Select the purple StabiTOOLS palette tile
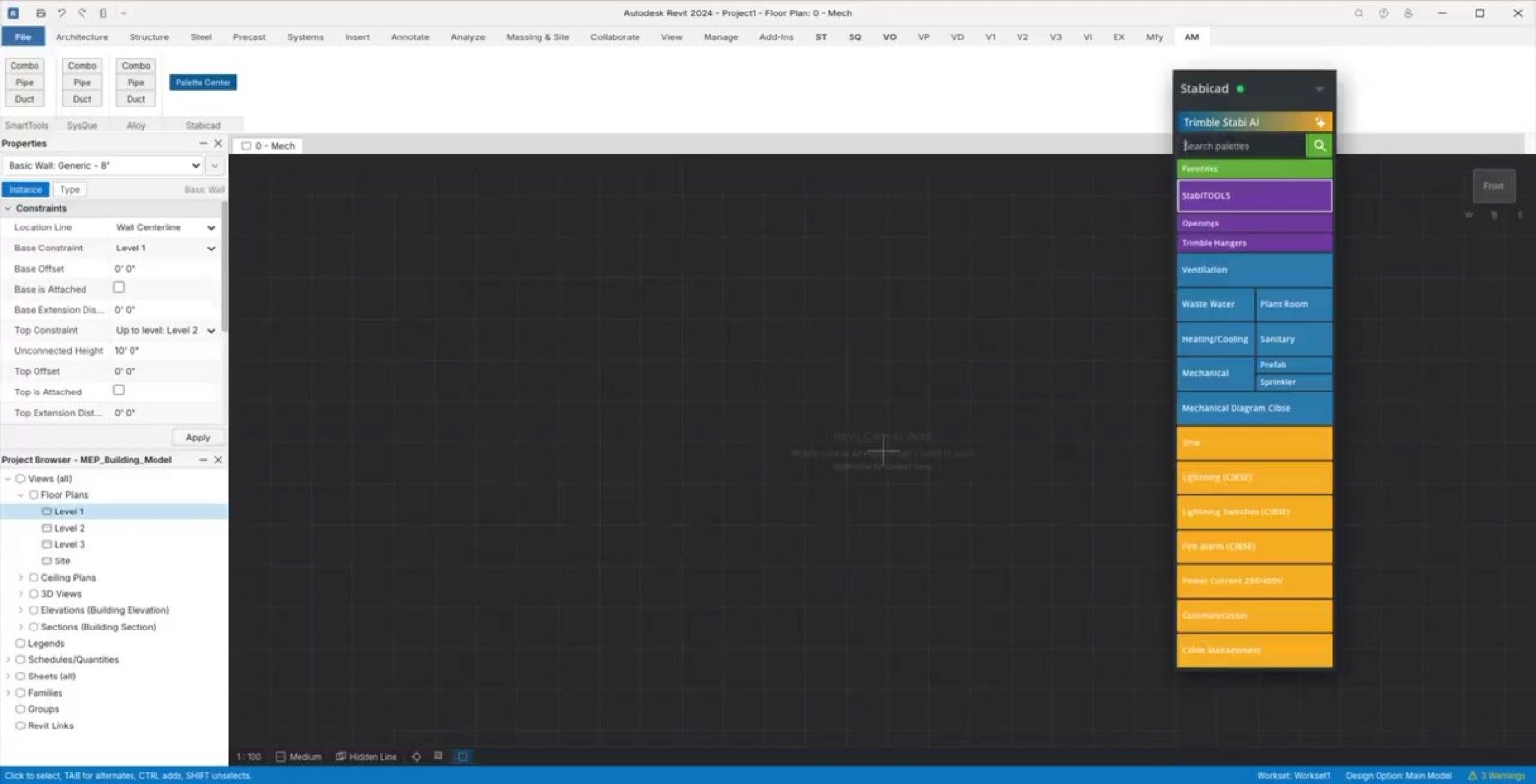Image resolution: width=1536 pixels, height=784 pixels. tap(1255, 196)
